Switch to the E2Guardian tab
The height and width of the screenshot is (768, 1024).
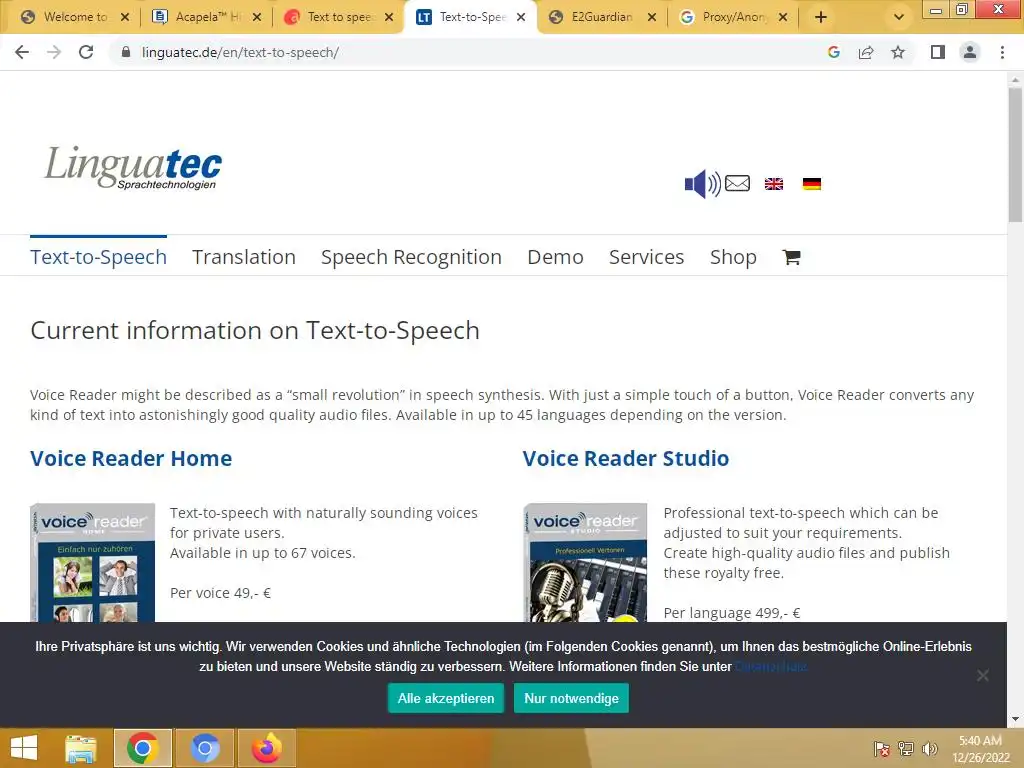[601, 17]
